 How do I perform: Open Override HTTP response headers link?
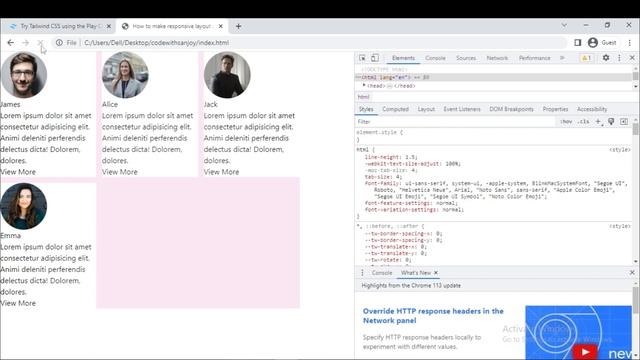point(433,316)
